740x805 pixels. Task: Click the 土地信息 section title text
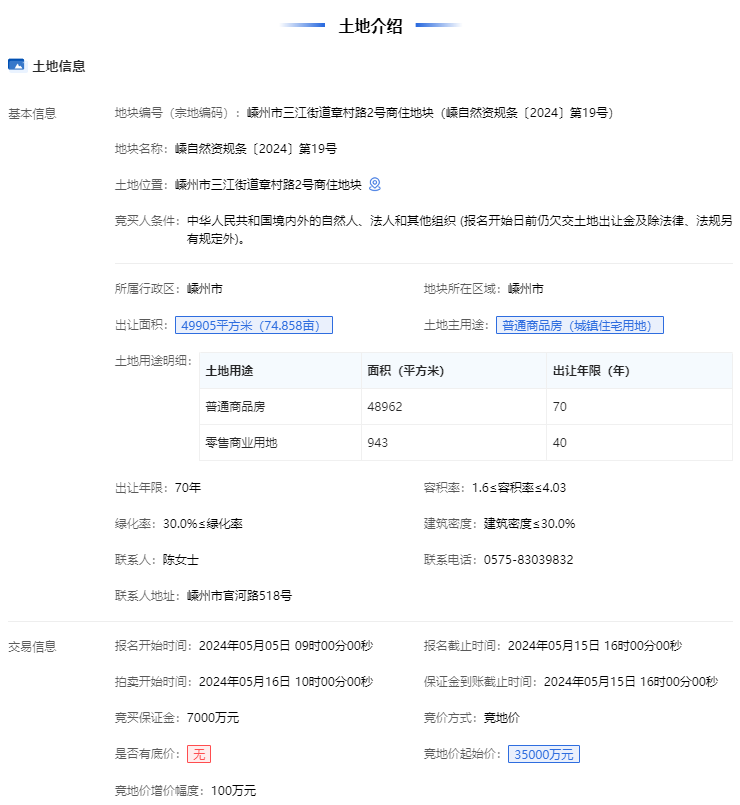(59, 66)
